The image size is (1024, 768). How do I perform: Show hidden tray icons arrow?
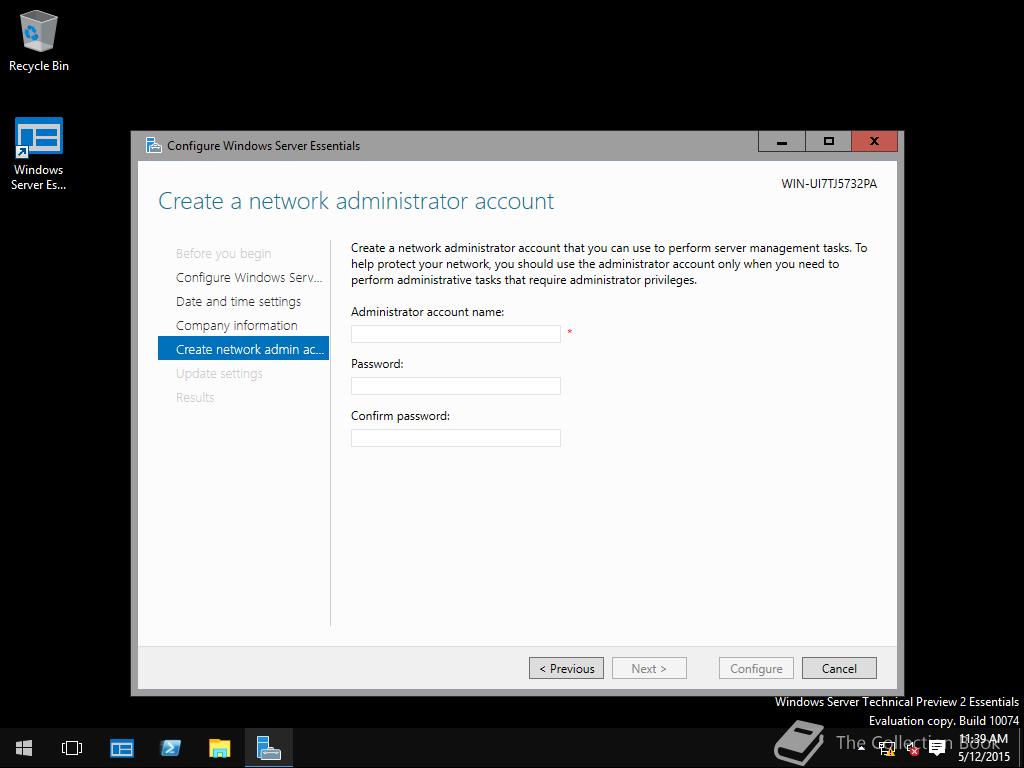861,748
